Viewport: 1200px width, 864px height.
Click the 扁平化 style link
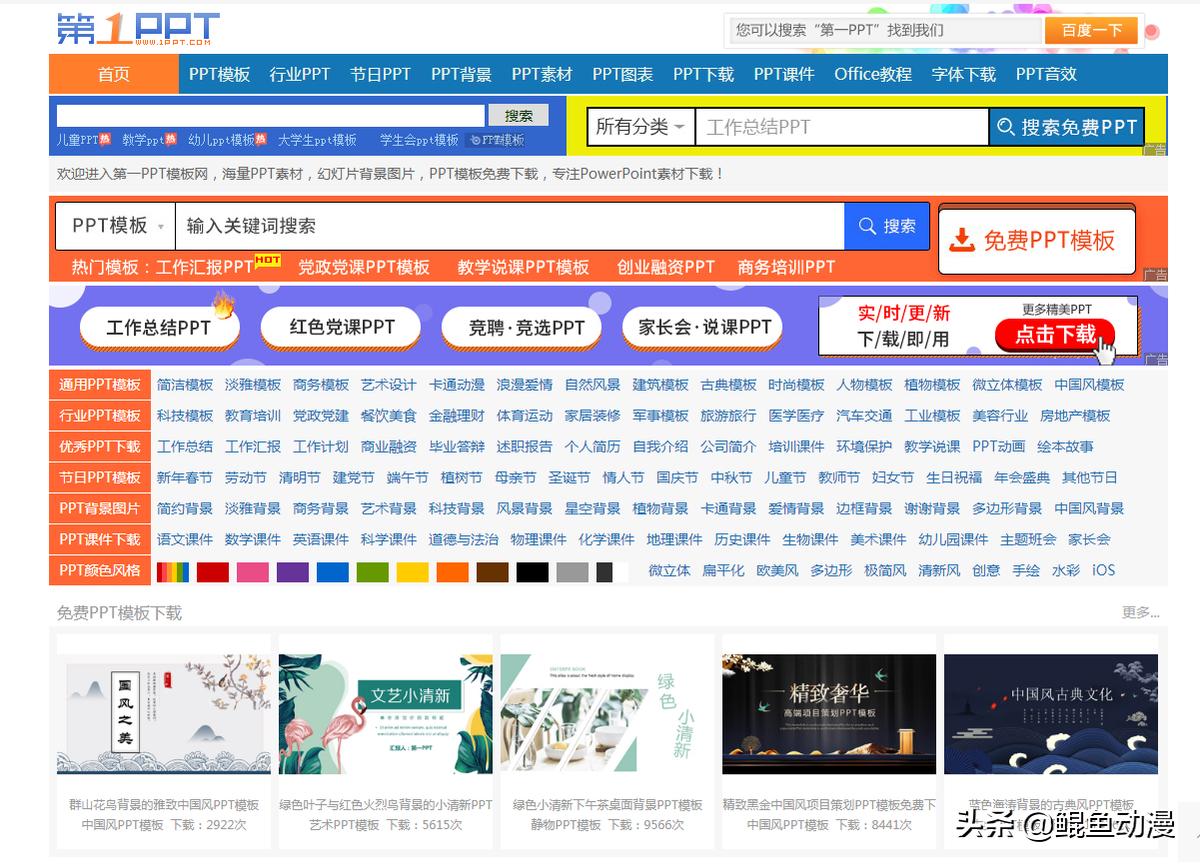(723, 571)
